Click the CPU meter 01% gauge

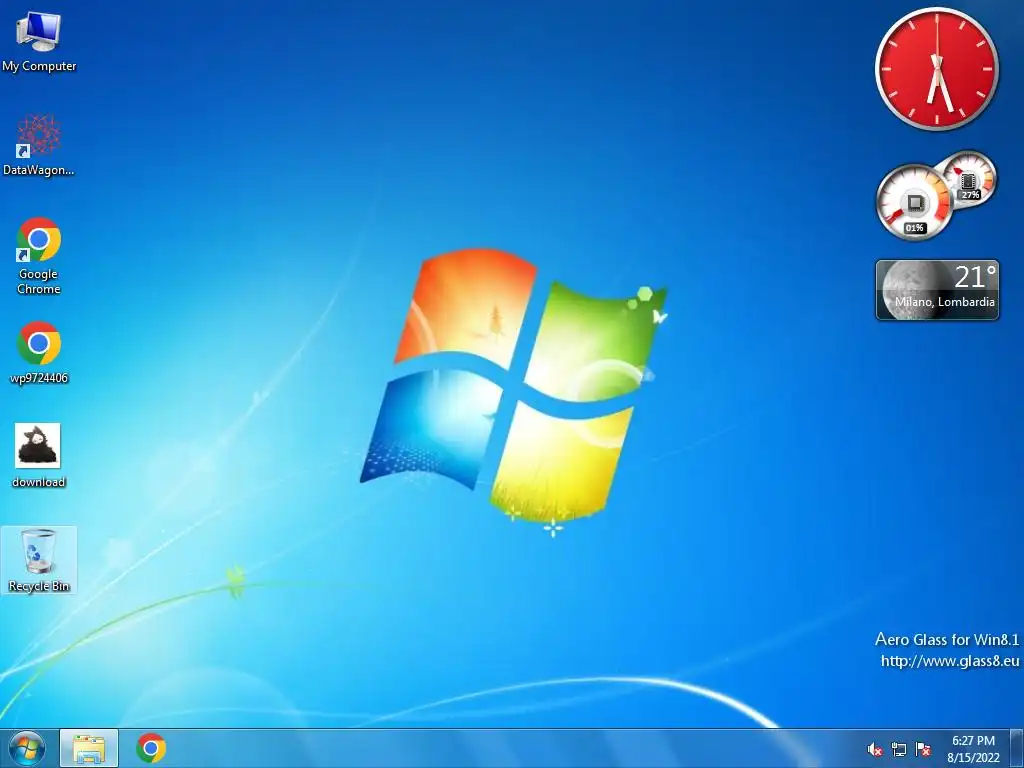pyautogui.click(x=914, y=201)
